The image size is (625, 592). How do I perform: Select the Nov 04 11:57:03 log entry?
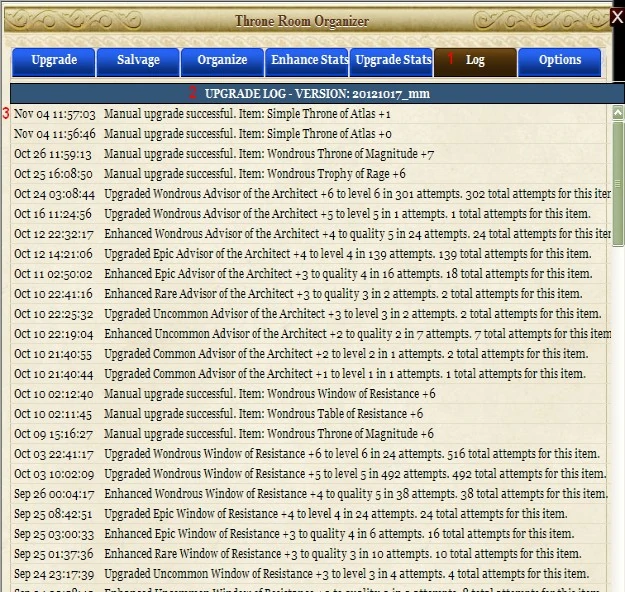coord(309,114)
